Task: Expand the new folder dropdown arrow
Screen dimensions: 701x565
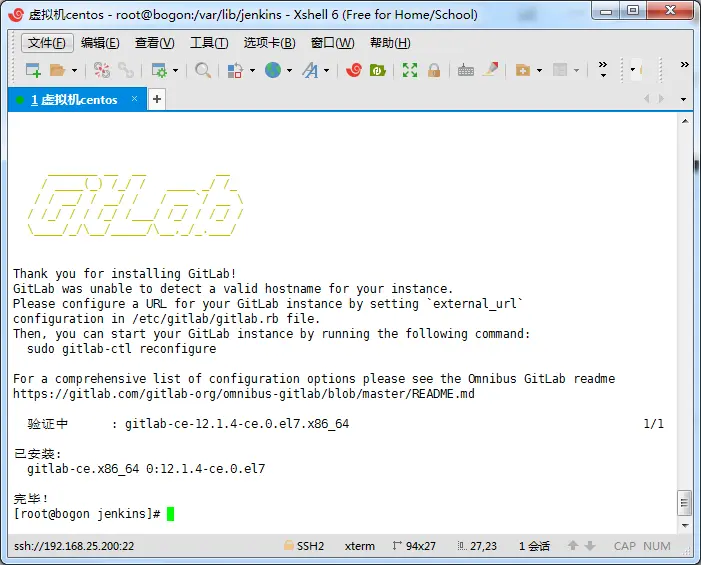Action: (539, 71)
